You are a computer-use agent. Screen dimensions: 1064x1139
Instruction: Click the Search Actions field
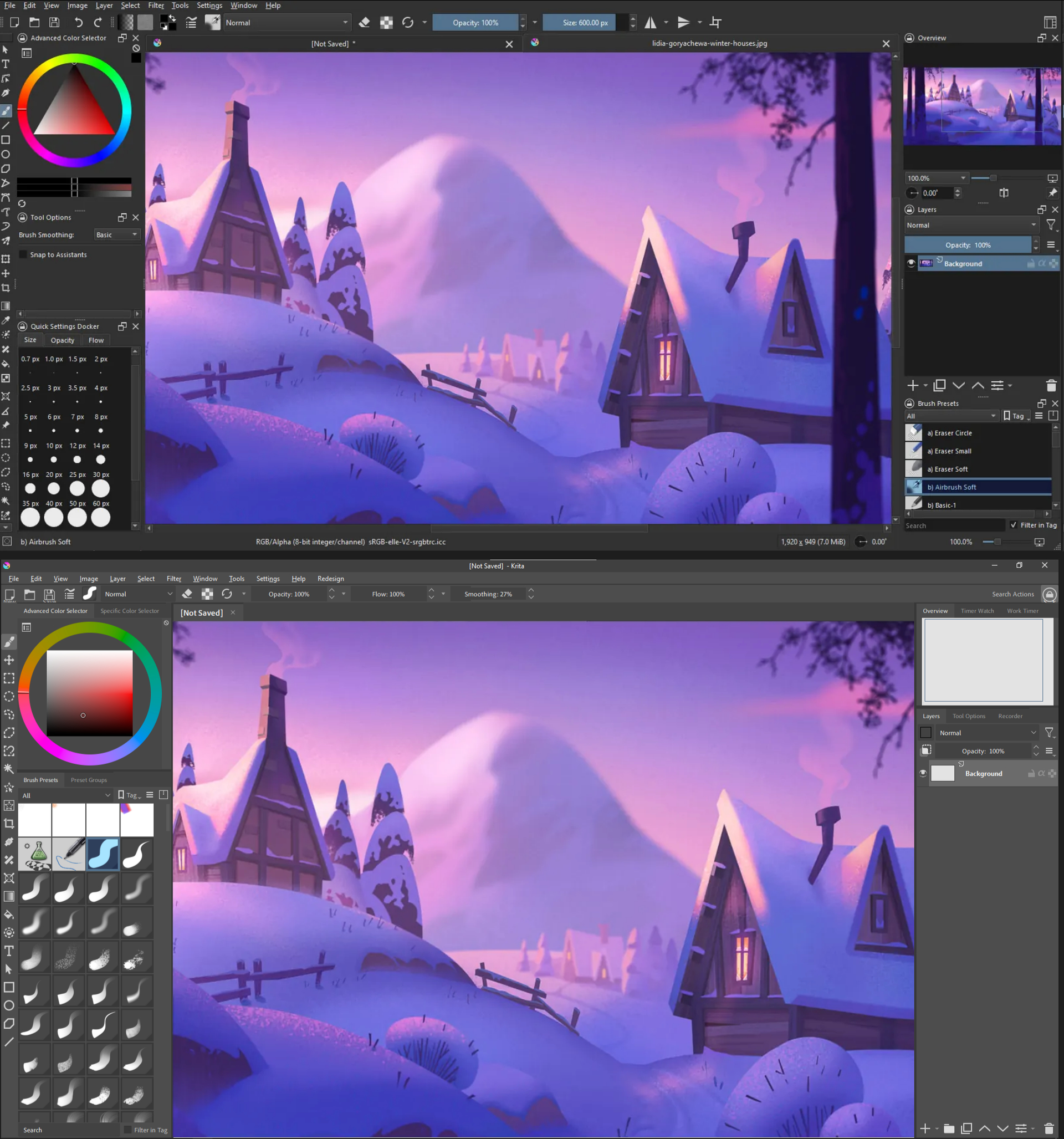(x=1012, y=594)
